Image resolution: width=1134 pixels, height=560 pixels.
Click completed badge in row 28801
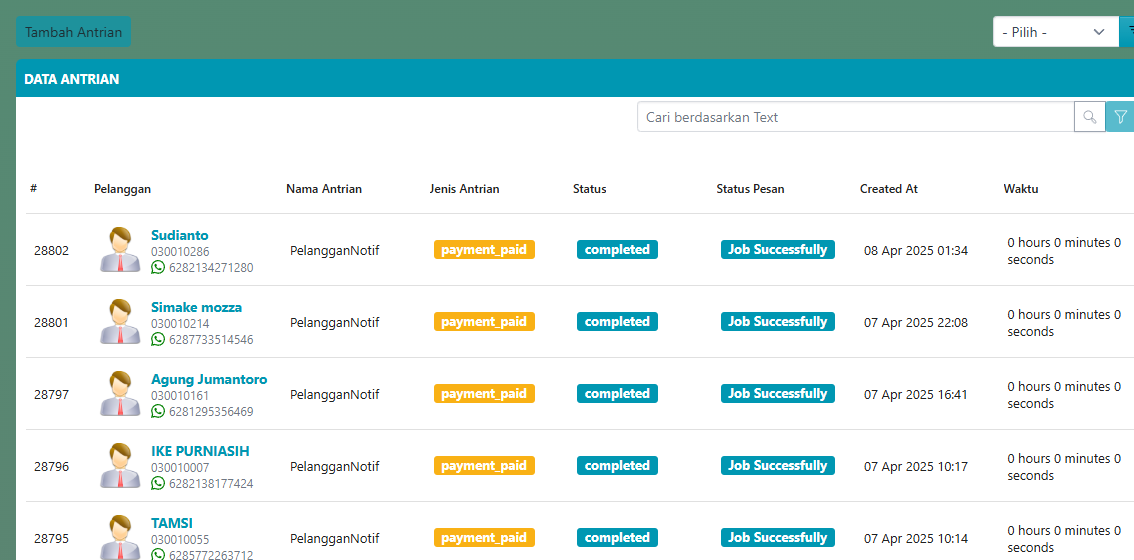(617, 322)
